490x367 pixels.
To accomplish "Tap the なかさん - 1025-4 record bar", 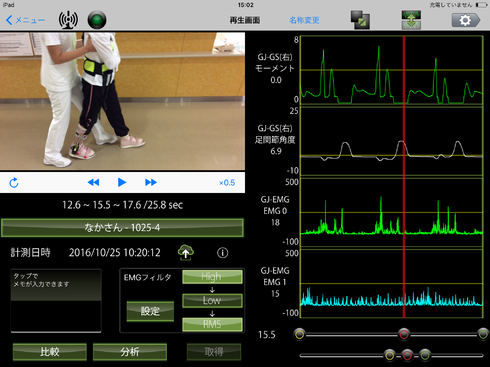I will click(122, 228).
